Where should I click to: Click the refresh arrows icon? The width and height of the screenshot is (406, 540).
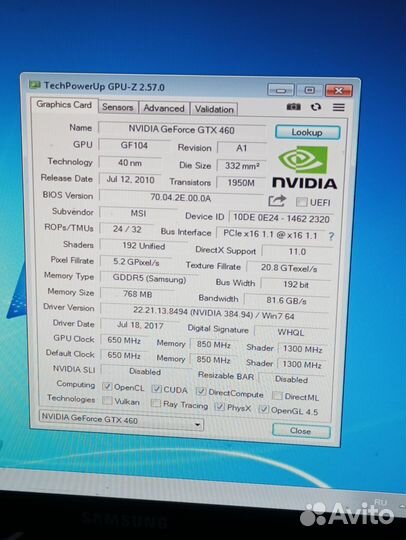316,107
